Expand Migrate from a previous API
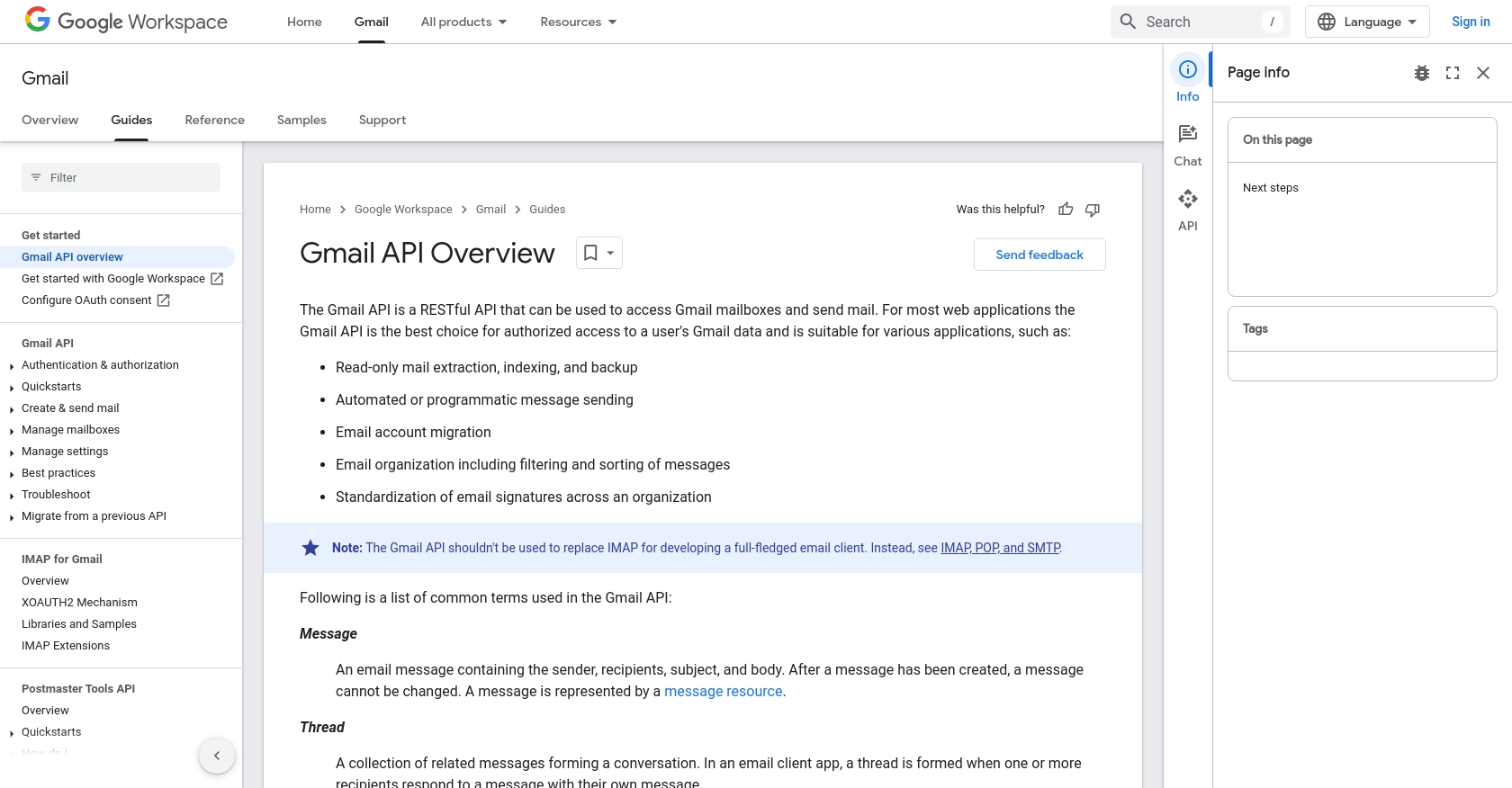 click(11, 517)
